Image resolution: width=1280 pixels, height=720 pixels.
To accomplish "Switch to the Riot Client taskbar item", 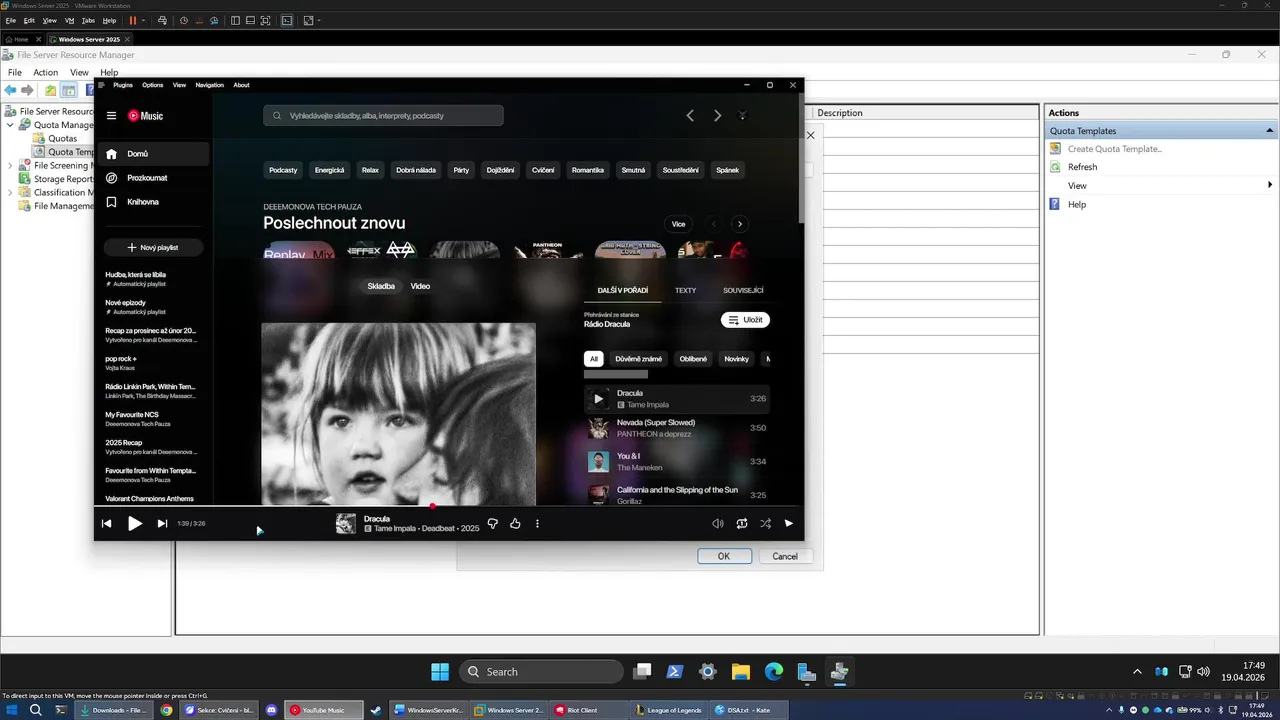I will [589, 710].
